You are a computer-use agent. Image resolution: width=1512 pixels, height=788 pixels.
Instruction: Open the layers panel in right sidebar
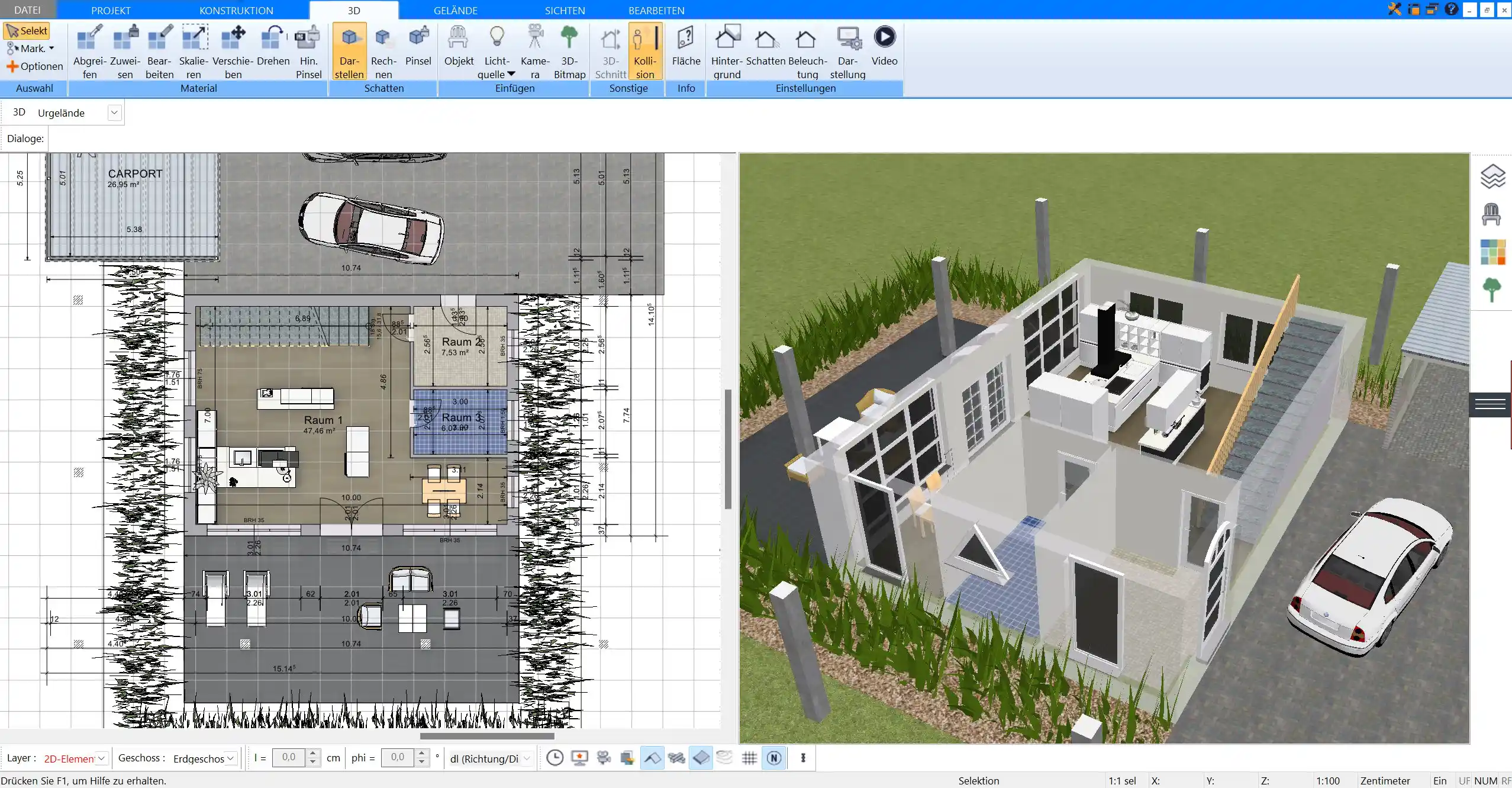[1492, 176]
